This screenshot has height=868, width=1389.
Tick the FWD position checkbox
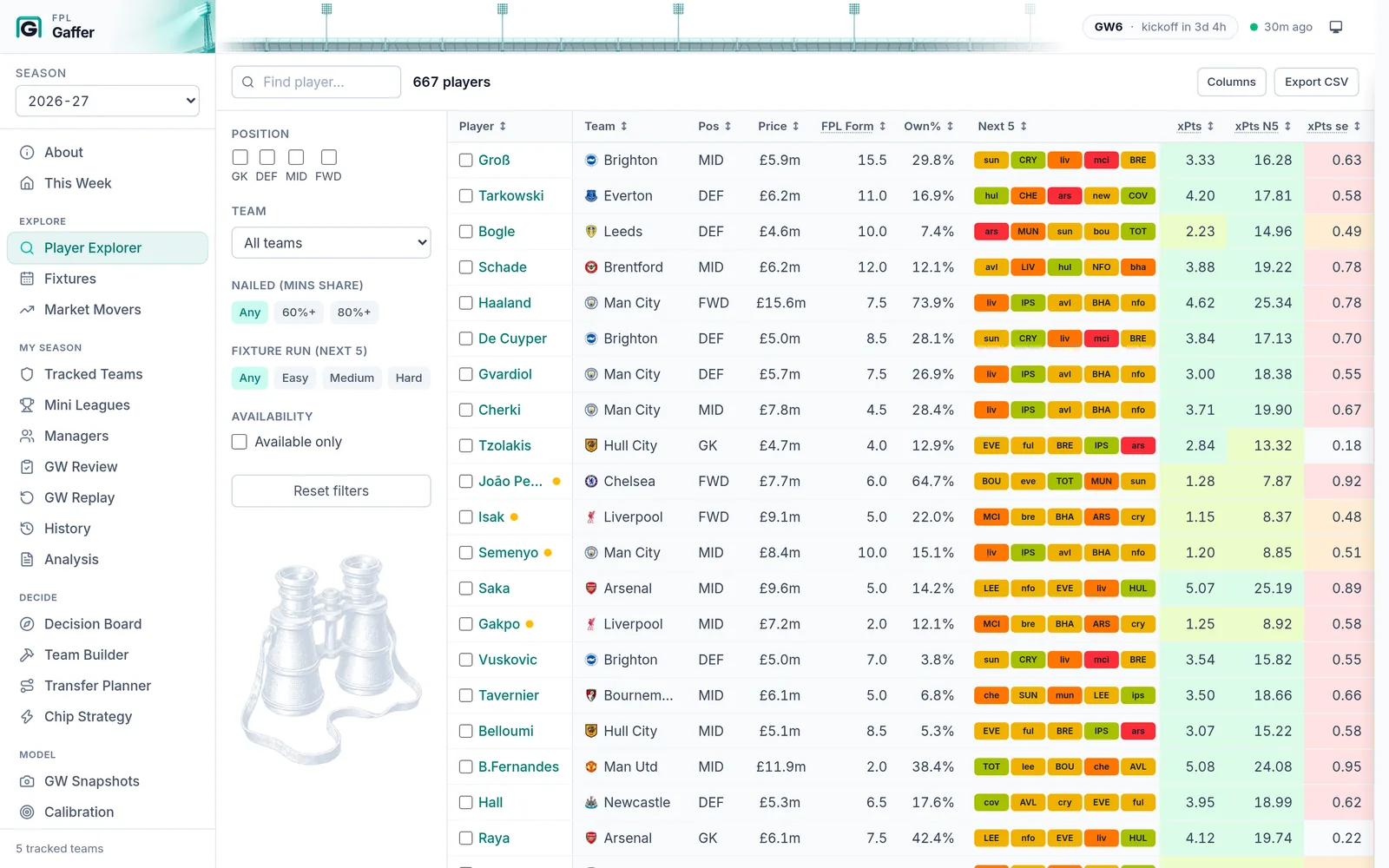[329, 157]
